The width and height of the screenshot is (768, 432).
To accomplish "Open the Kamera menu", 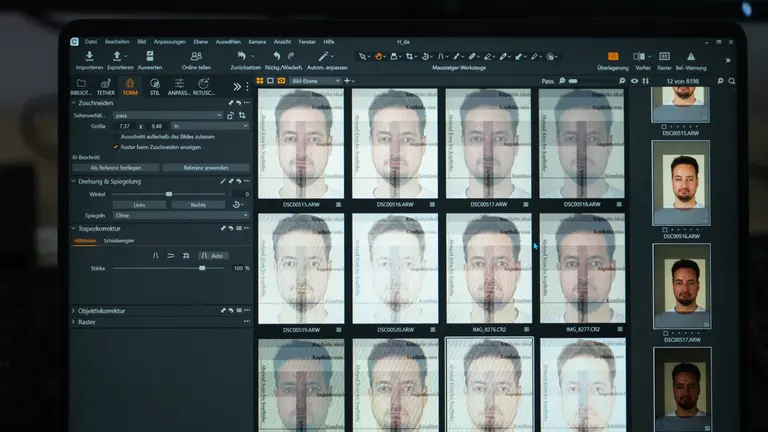I will (257, 42).
